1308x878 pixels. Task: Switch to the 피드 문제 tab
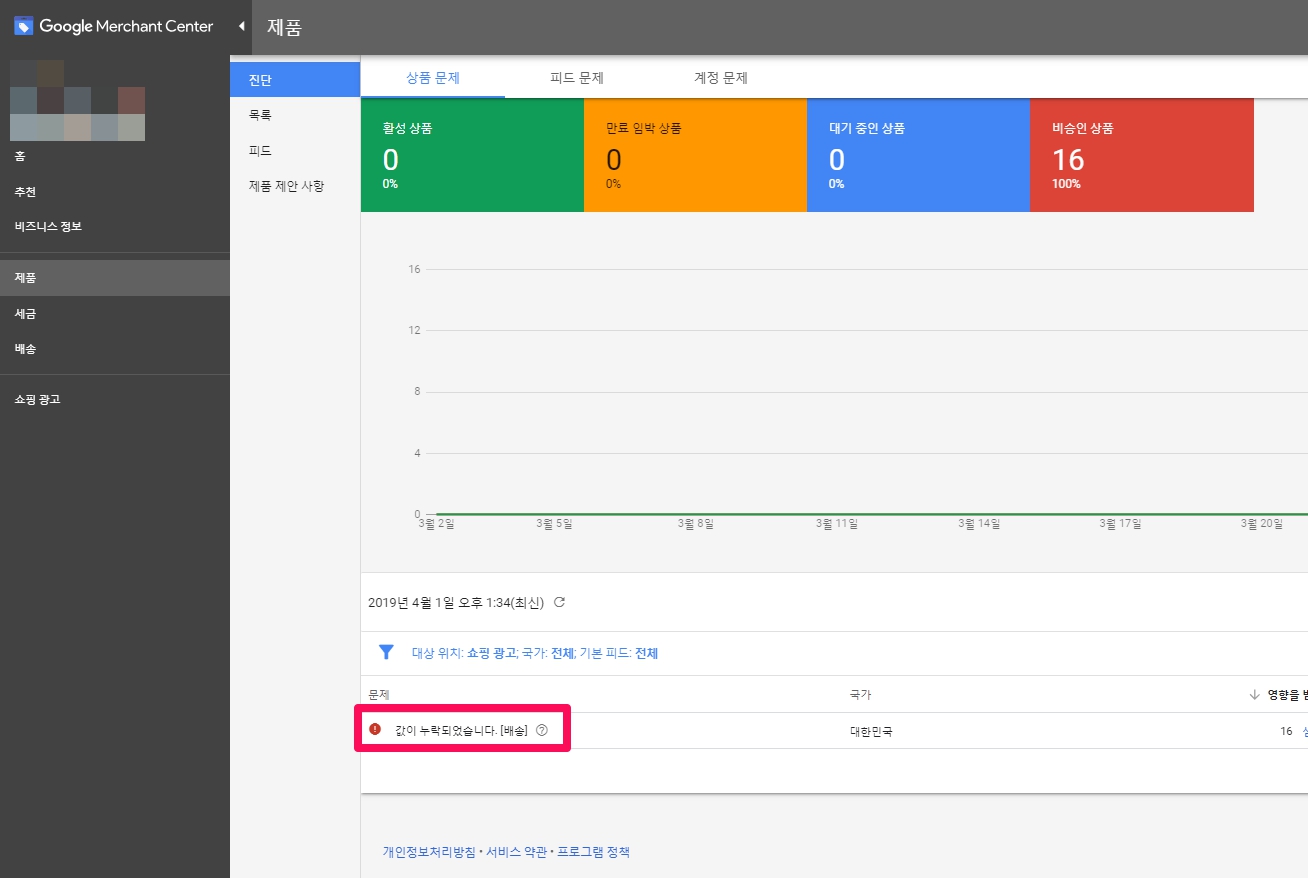click(577, 78)
